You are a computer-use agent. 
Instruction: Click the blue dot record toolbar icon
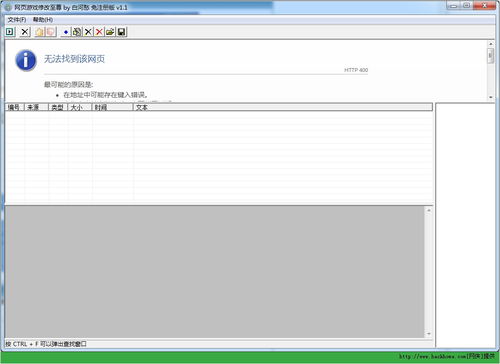click(66, 32)
